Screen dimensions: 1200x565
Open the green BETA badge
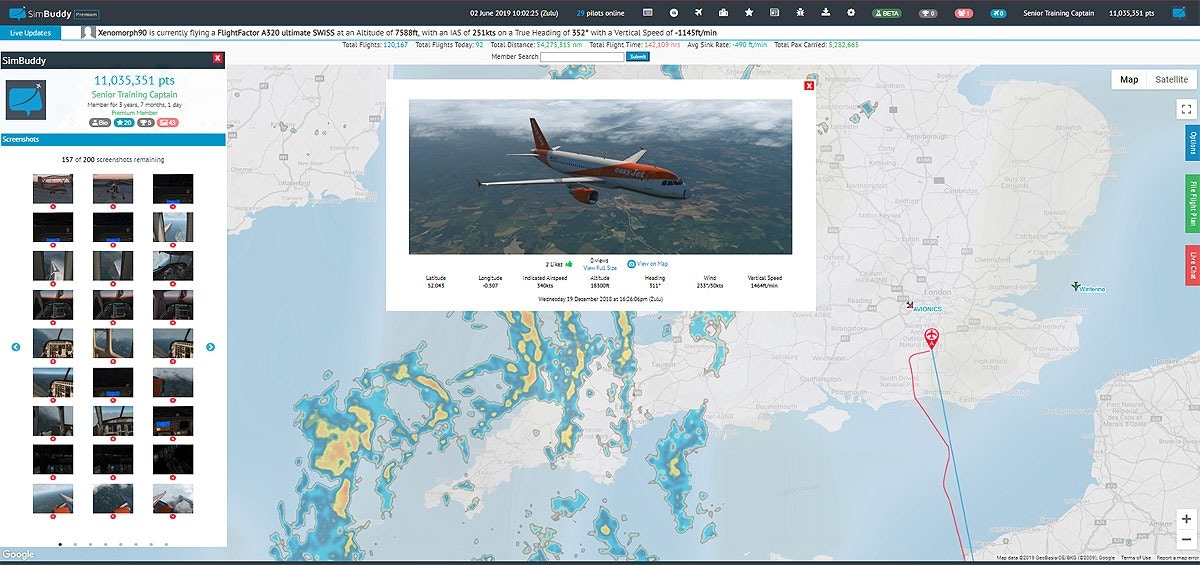click(x=887, y=13)
